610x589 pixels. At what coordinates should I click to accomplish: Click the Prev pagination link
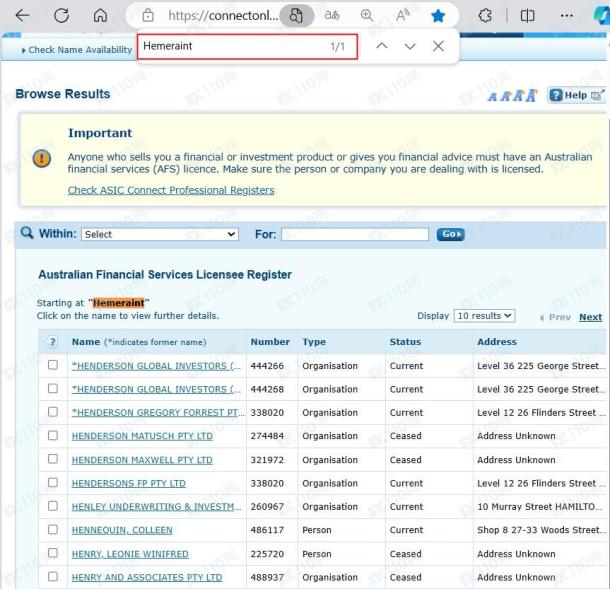click(555, 317)
